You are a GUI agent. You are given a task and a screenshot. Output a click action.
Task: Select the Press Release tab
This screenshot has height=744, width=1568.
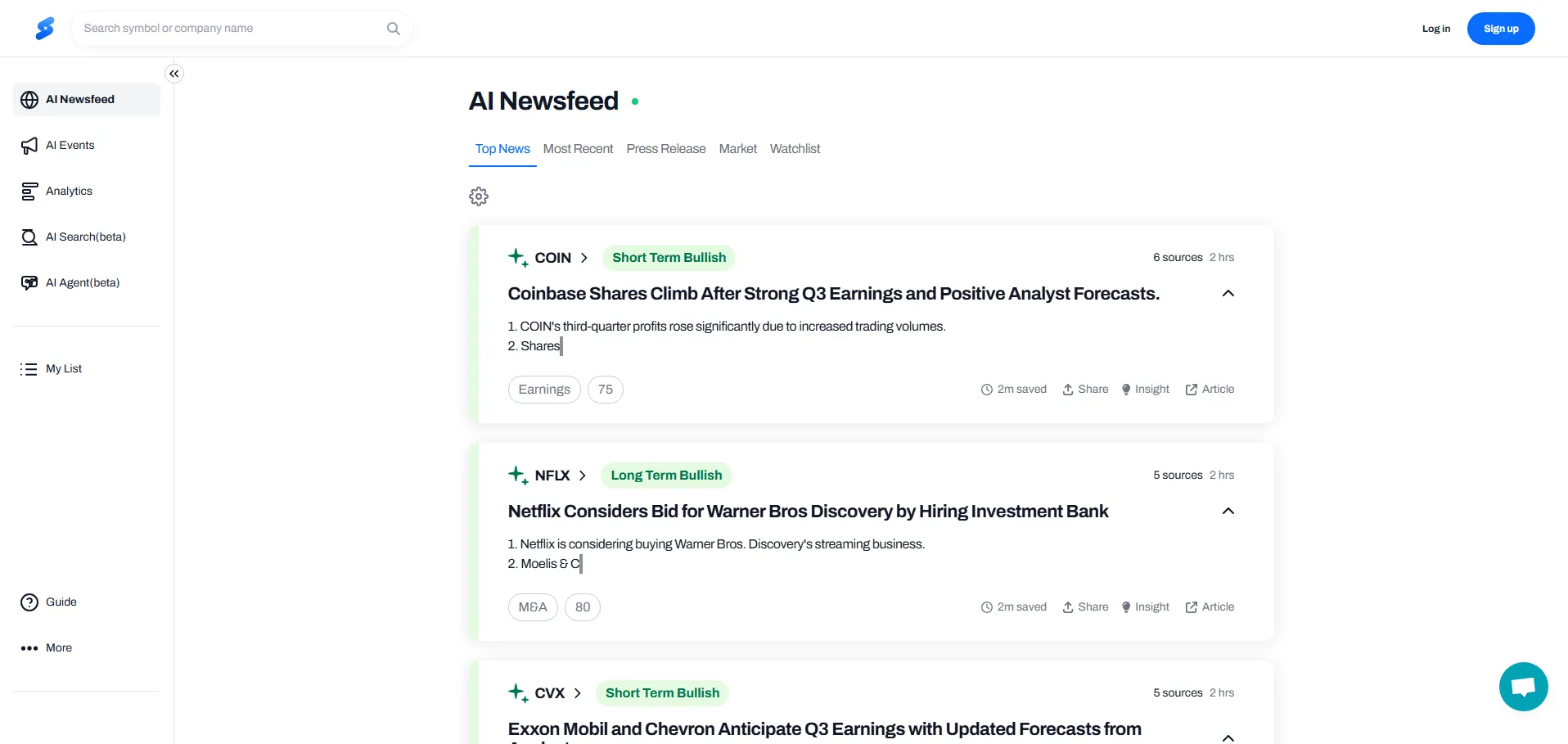click(665, 149)
